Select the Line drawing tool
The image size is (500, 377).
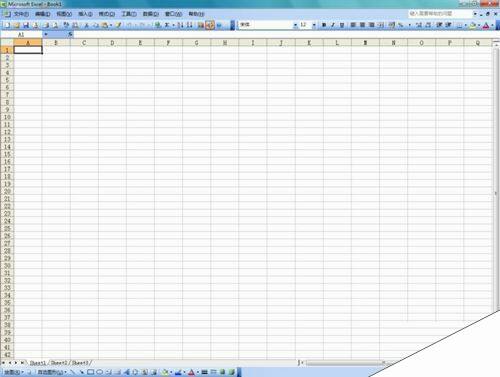pos(72,372)
